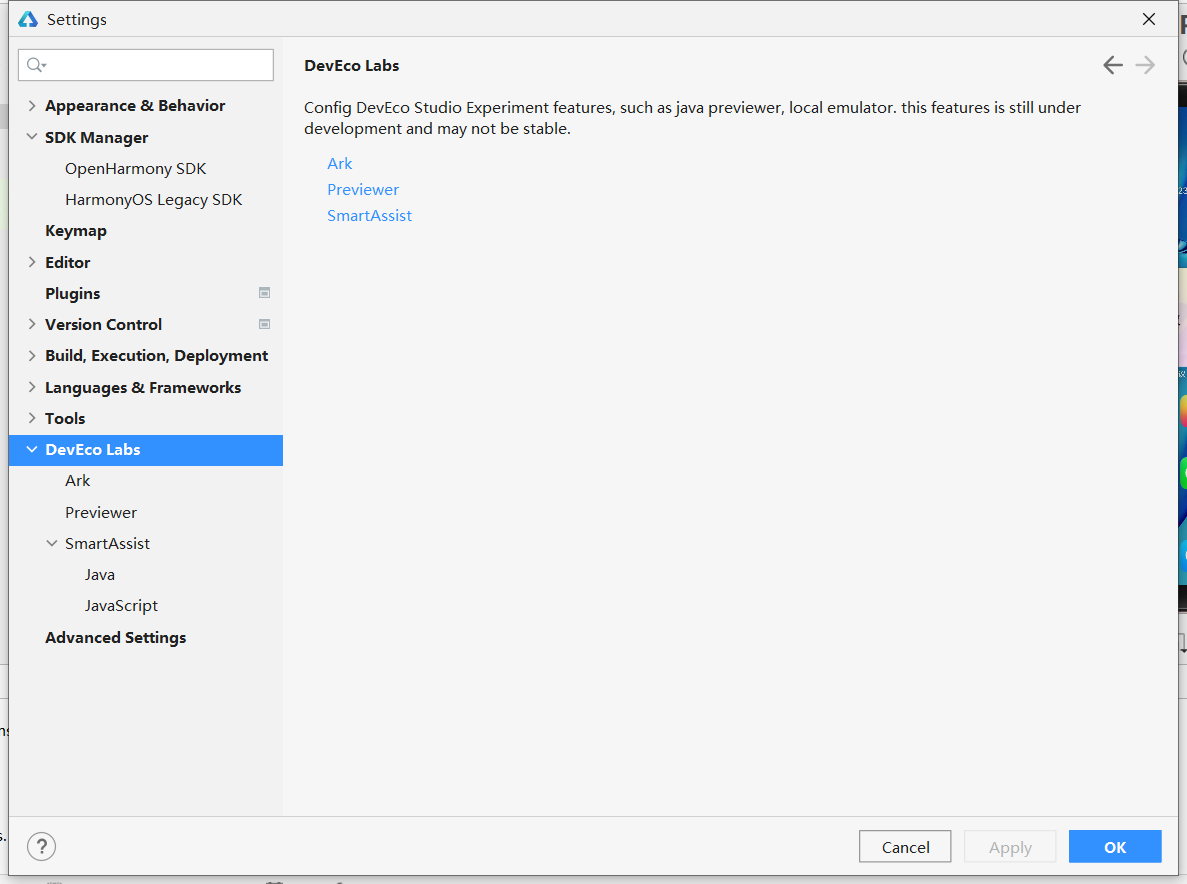Expand Appearance & Behavior section

click(x=32, y=106)
